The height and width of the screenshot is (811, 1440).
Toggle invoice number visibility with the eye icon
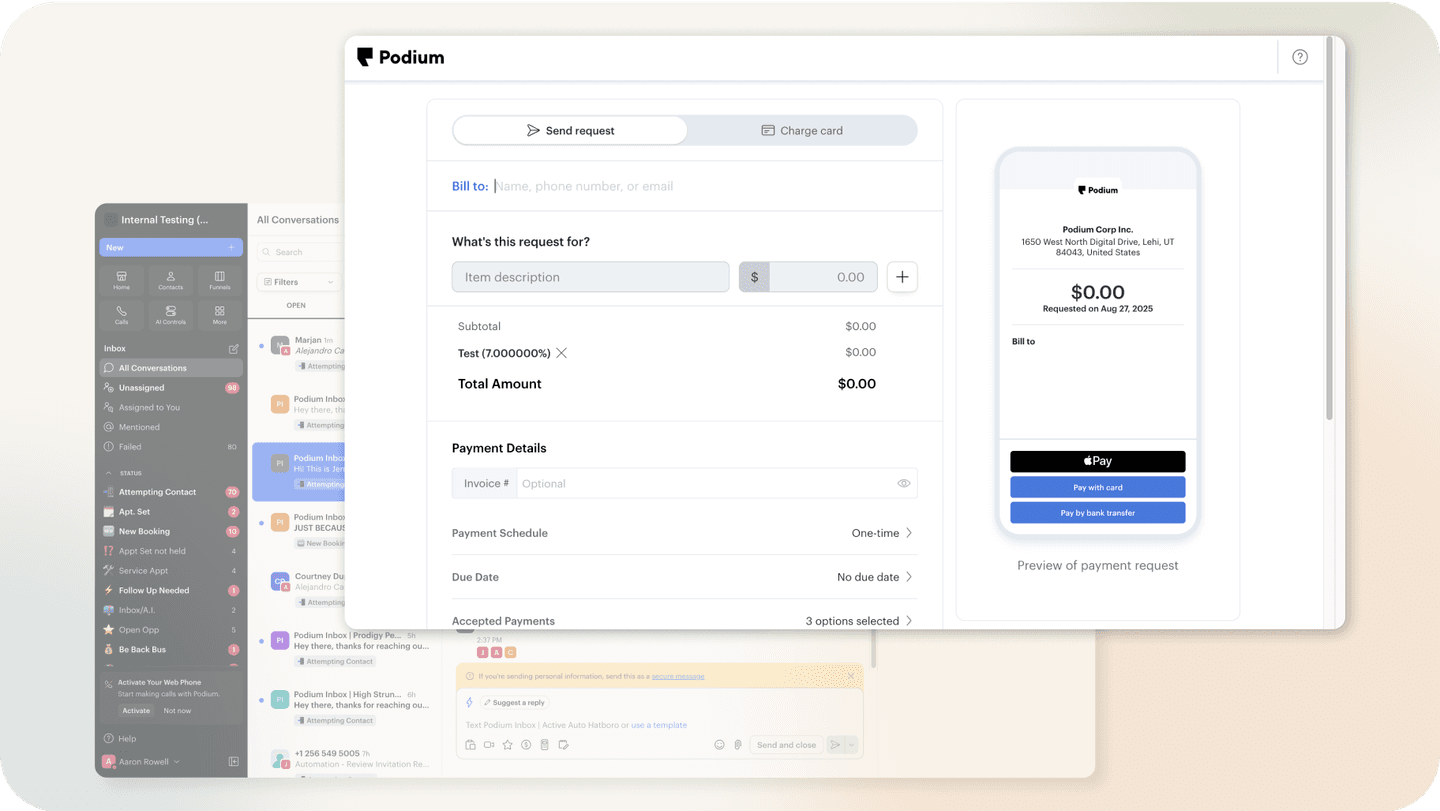click(x=904, y=483)
